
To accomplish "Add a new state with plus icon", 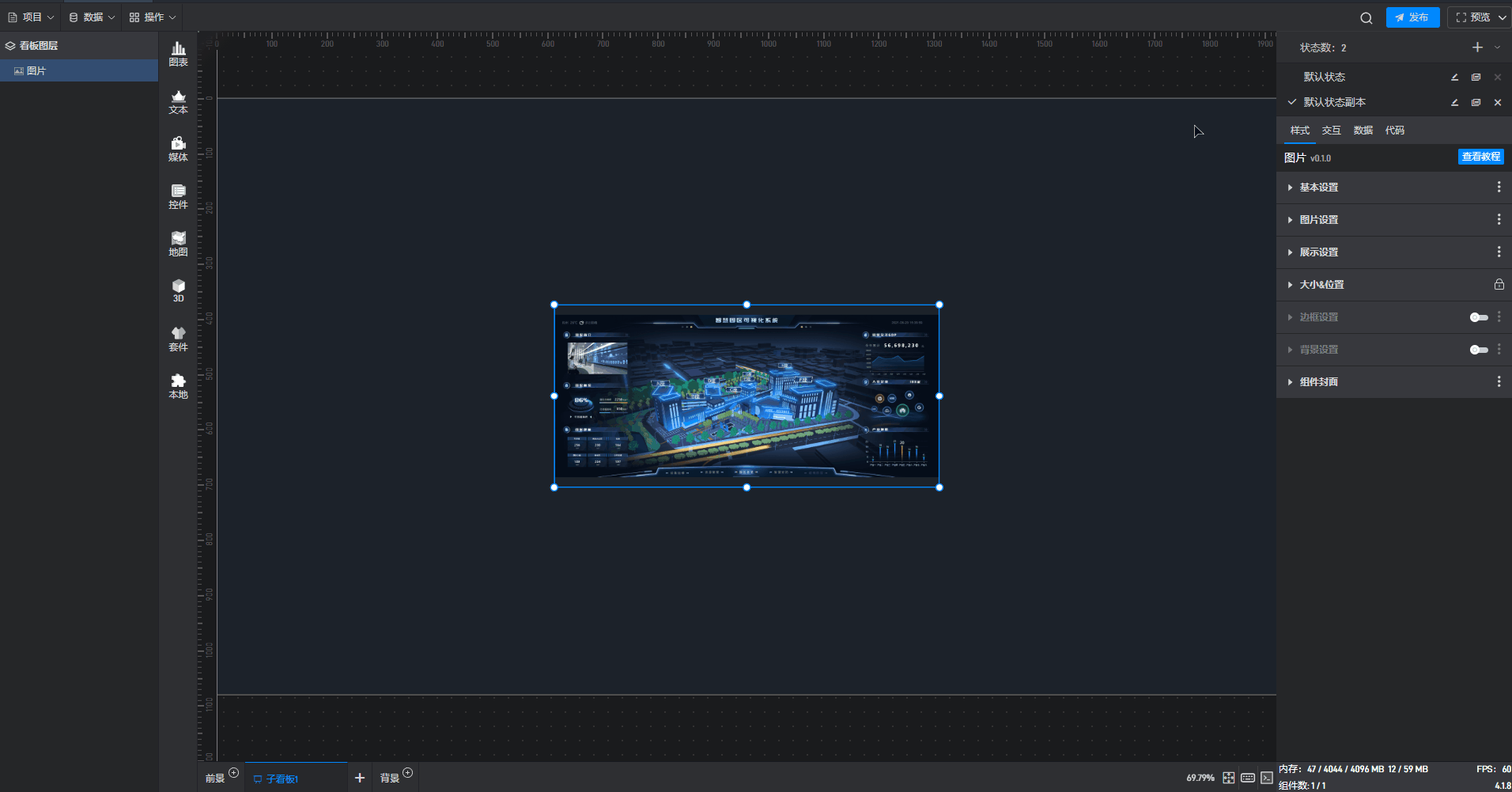I will point(1476,47).
